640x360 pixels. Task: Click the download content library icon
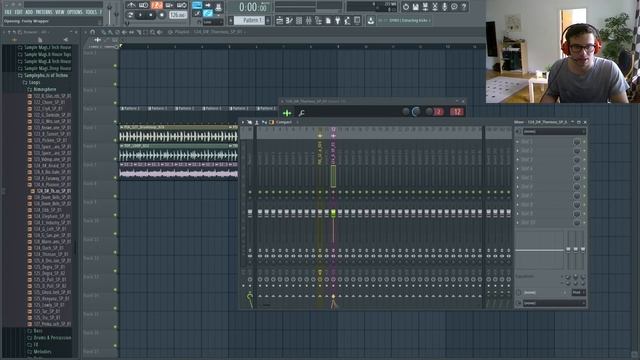click(371, 20)
